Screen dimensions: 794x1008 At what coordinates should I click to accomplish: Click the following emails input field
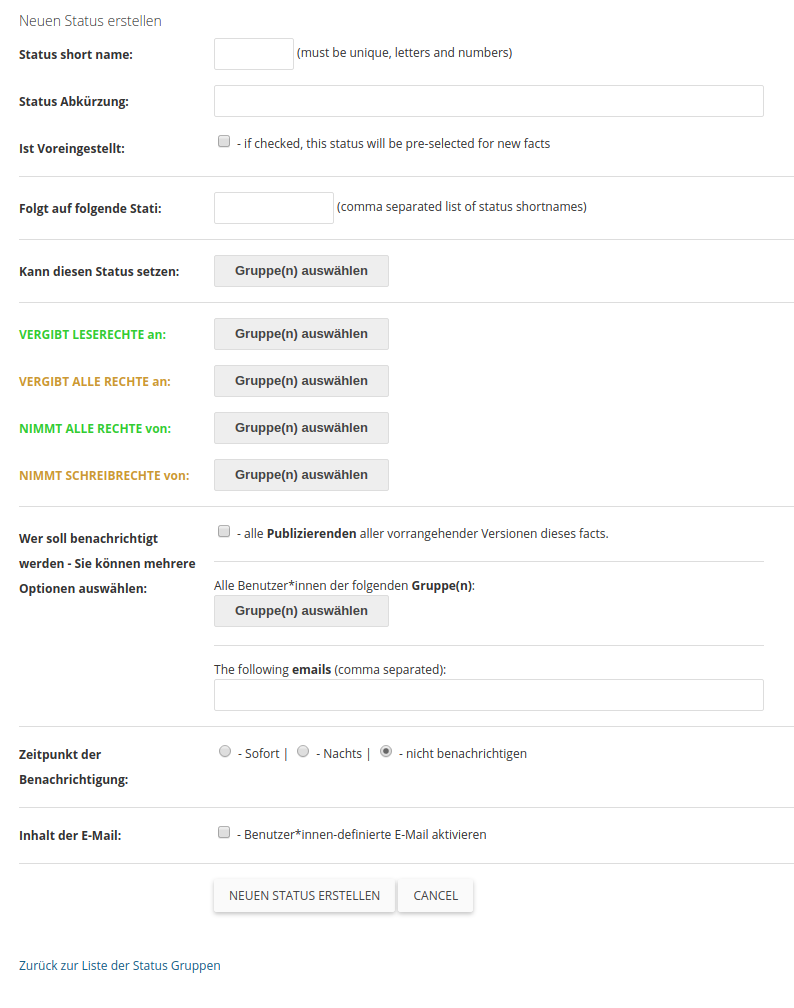[489, 695]
